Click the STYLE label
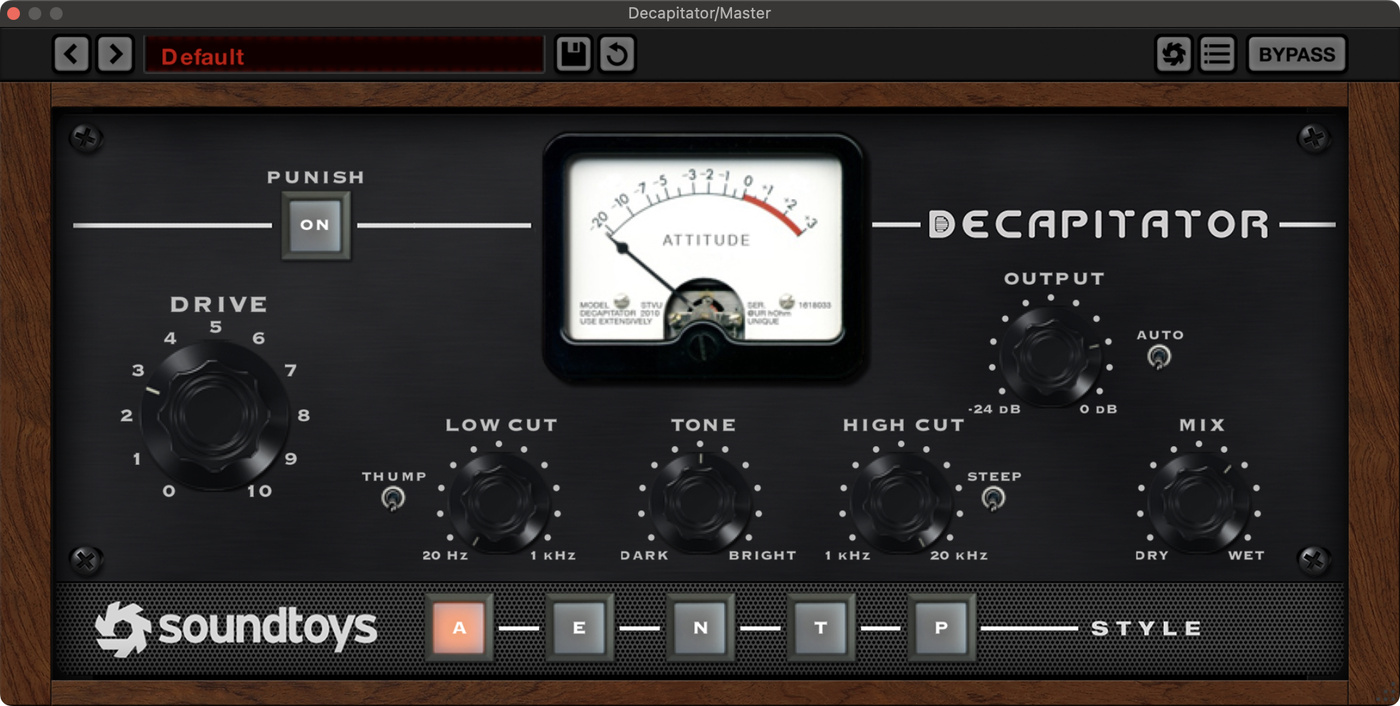Viewport: 1400px width, 706px height. (1146, 629)
